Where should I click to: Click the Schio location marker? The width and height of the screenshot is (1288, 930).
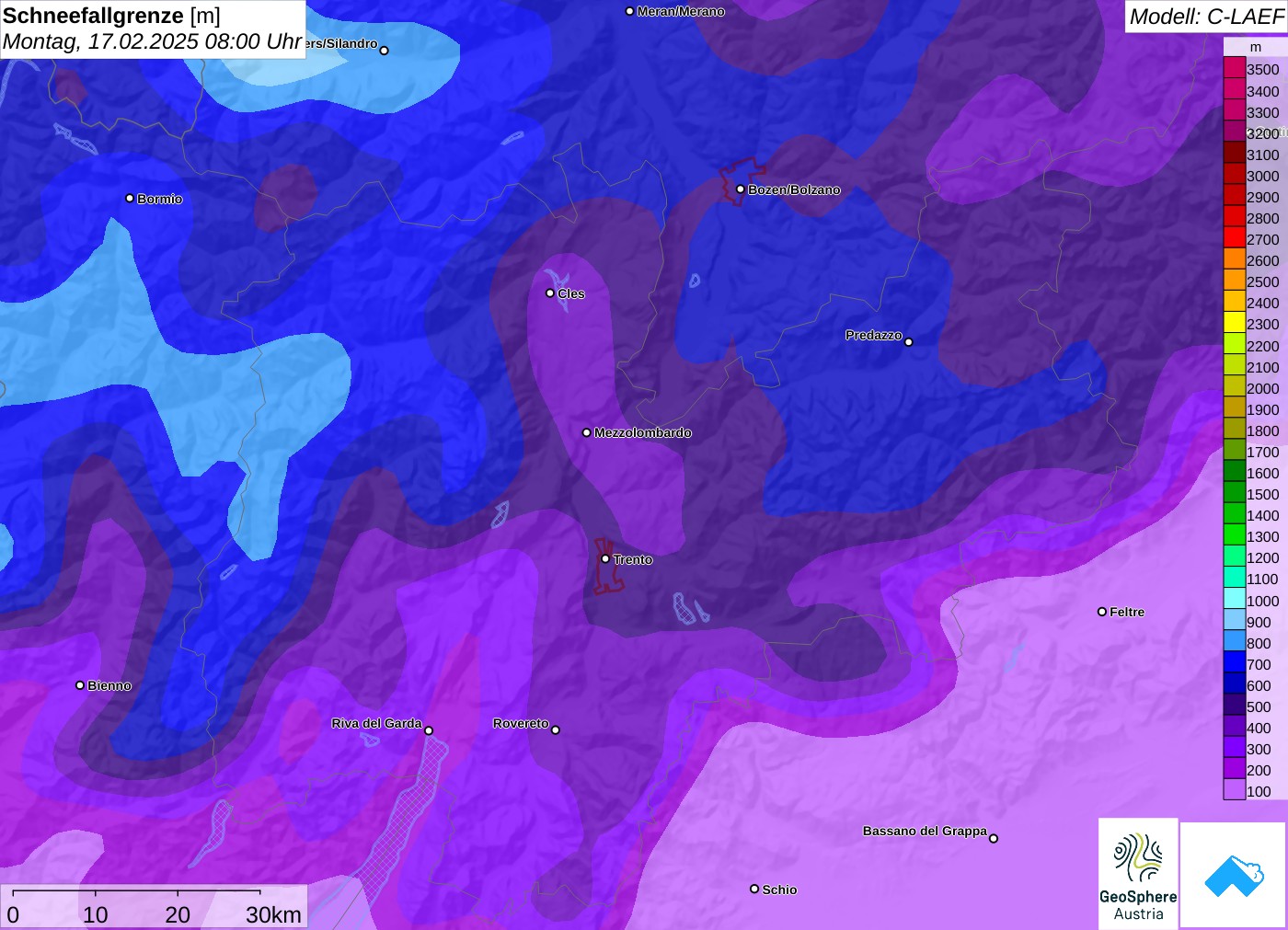(x=754, y=889)
